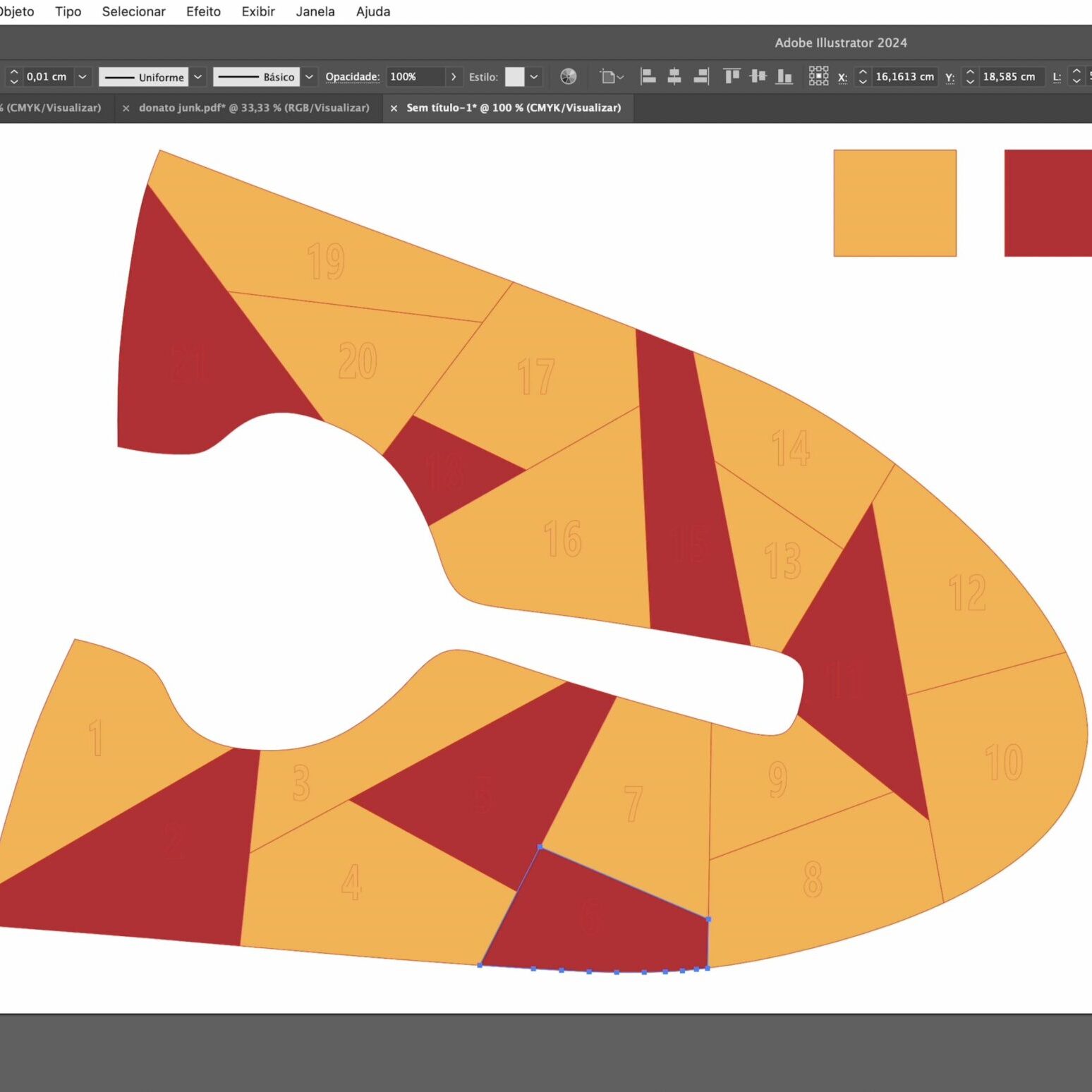The image size is (1092, 1092).
Task: Click the Opacidade label link
Action: click(x=352, y=77)
